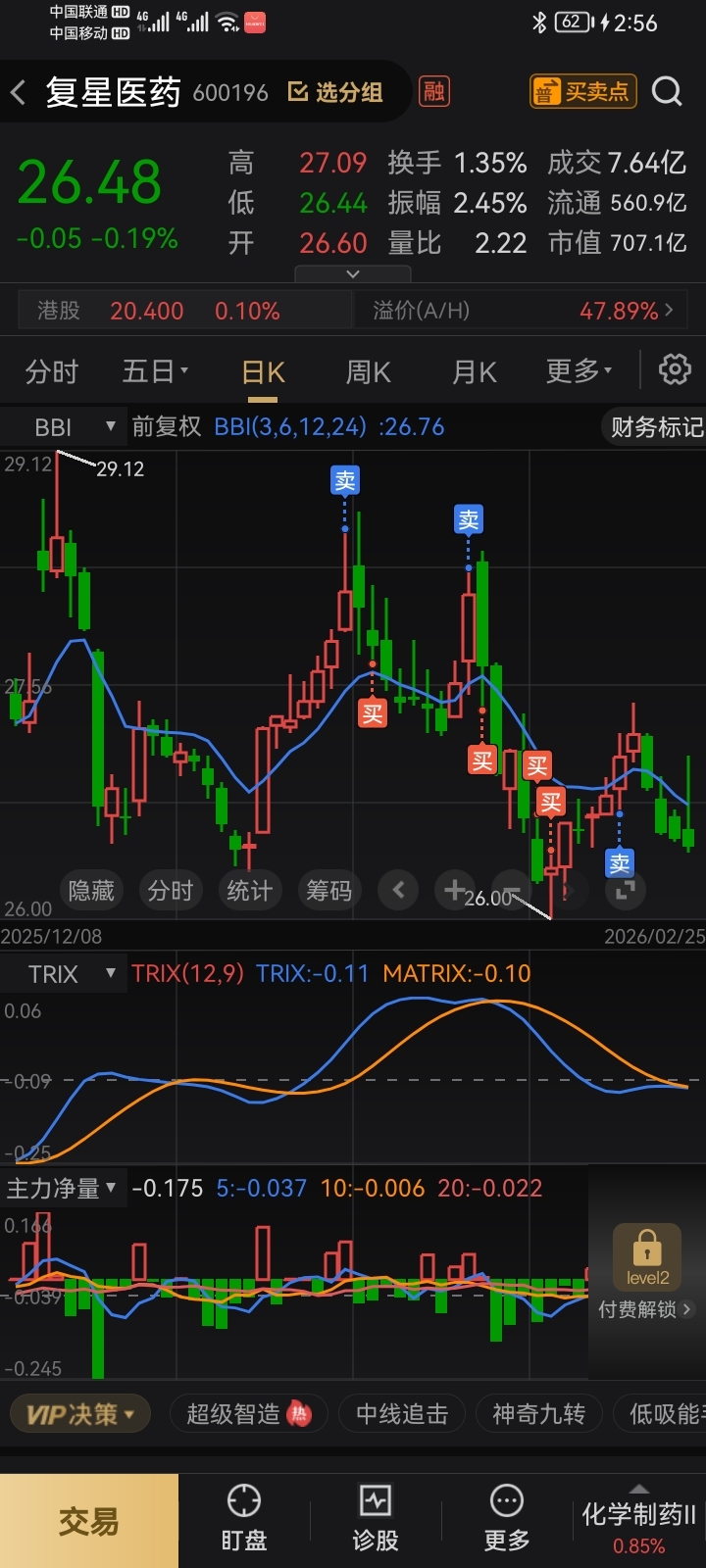The width and height of the screenshot is (706, 1568).
Task: Open the TRIX indicator dropdown
Action: click(65, 974)
